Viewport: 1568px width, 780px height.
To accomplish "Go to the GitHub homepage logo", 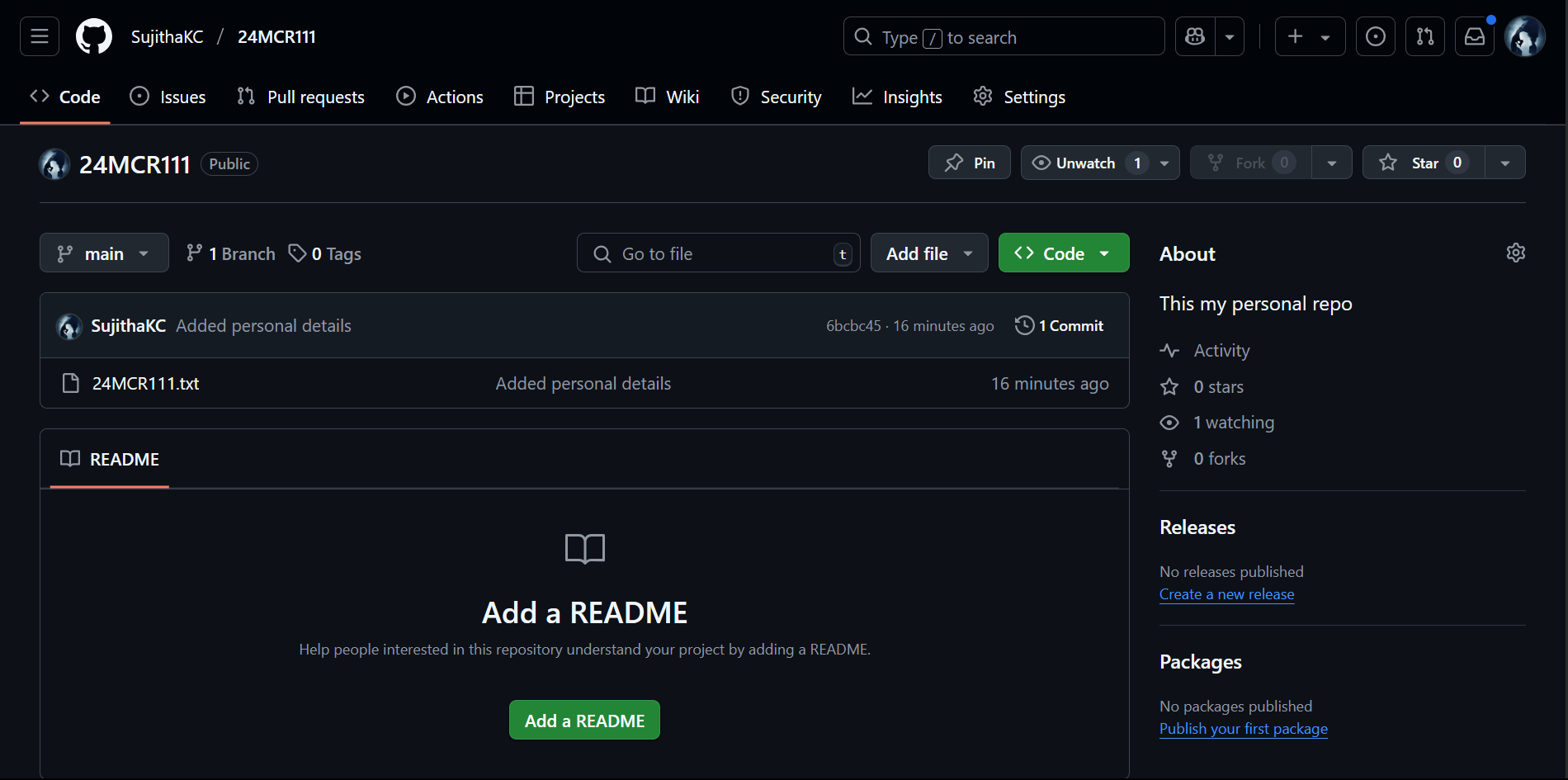I will click(94, 36).
